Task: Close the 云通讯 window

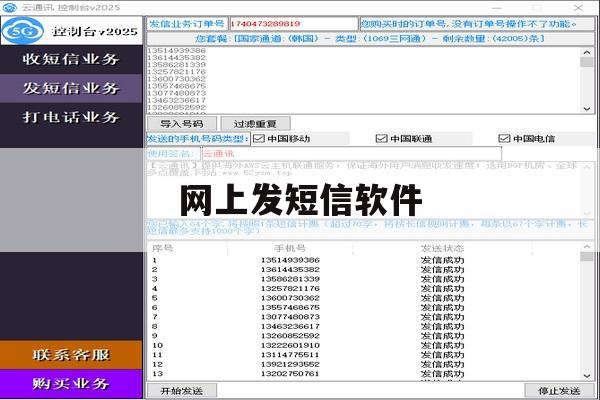Action: (x=578, y=8)
